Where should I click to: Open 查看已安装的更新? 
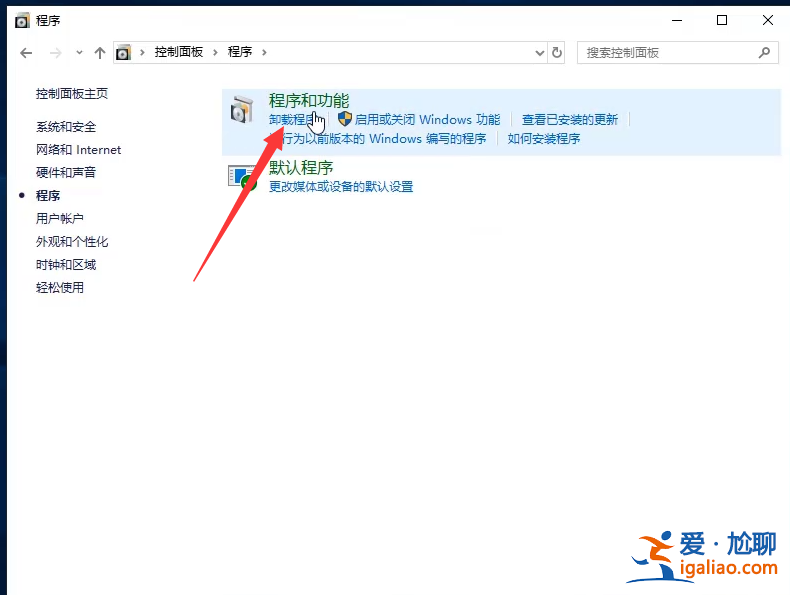(x=570, y=119)
